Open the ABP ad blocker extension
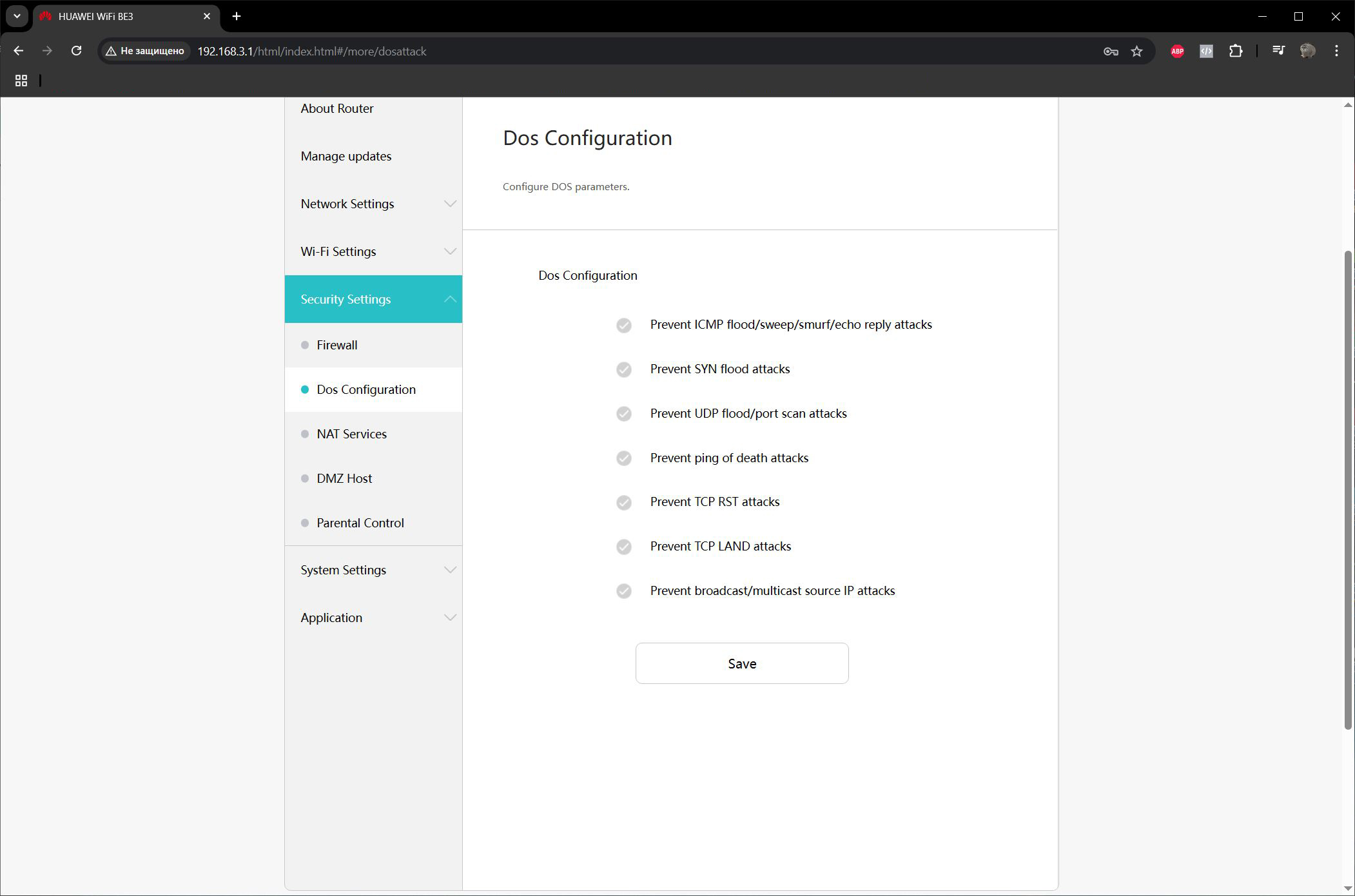Viewport: 1355px width, 896px height. click(1177, 52)
